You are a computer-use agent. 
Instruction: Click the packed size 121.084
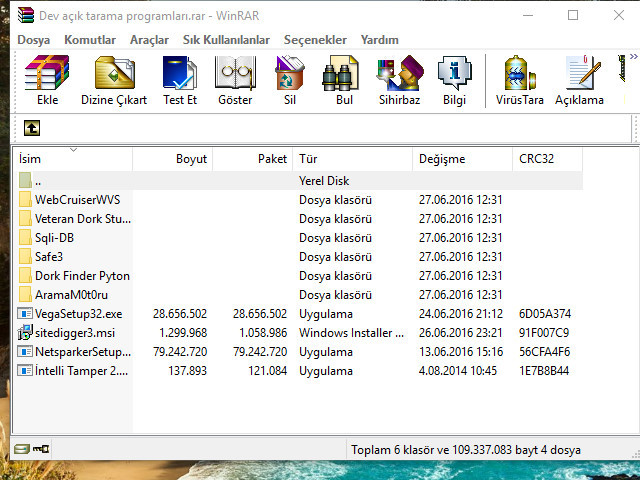pyautogui.click(x=267, y=371)
